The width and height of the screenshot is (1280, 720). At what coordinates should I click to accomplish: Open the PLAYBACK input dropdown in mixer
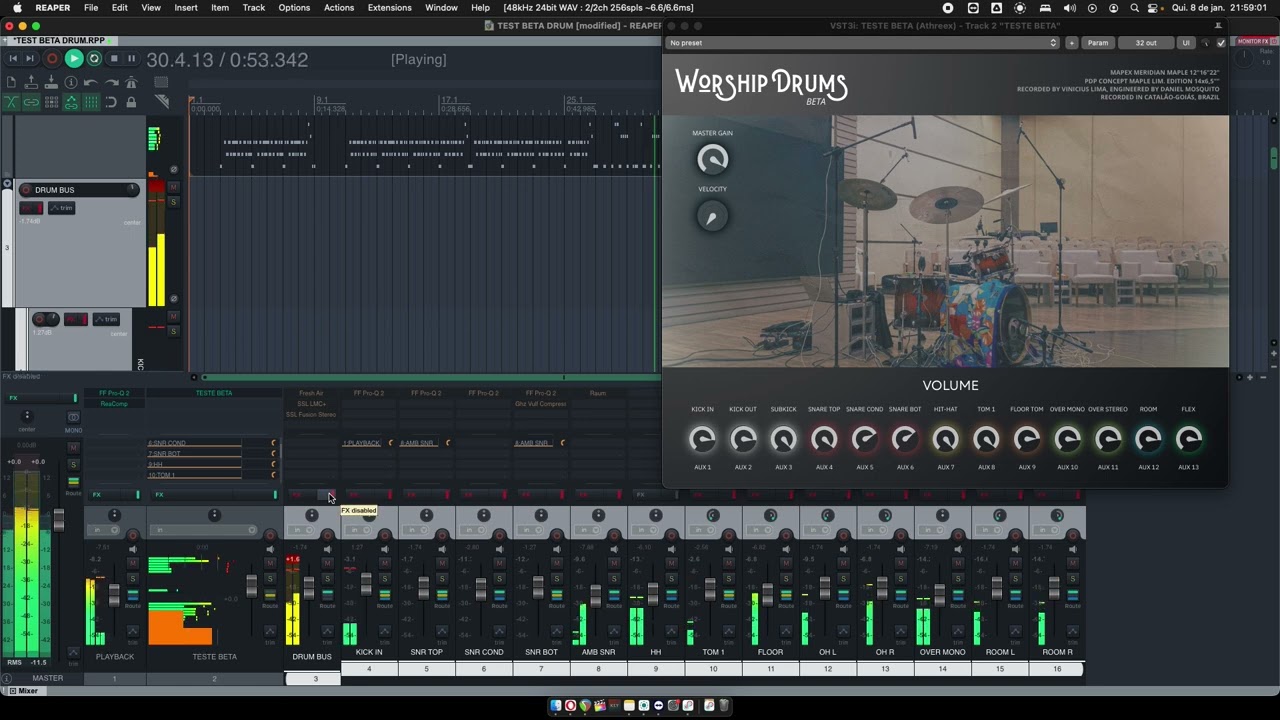pyautogui.click(x=104, y=530)
